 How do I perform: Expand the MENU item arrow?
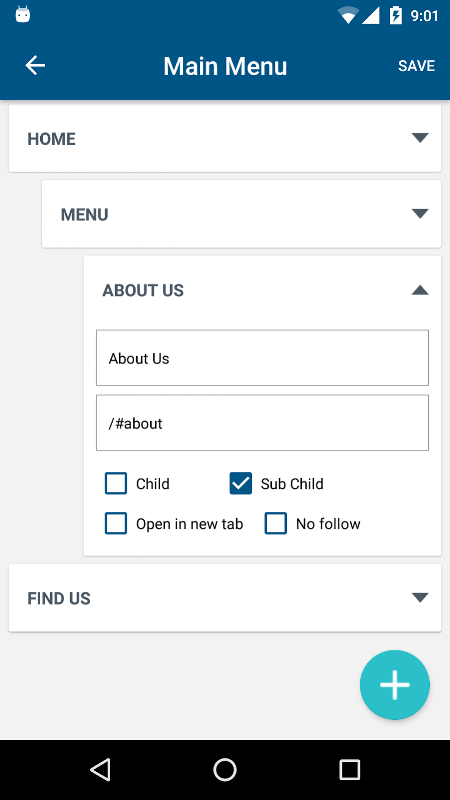tap(420, 214)
